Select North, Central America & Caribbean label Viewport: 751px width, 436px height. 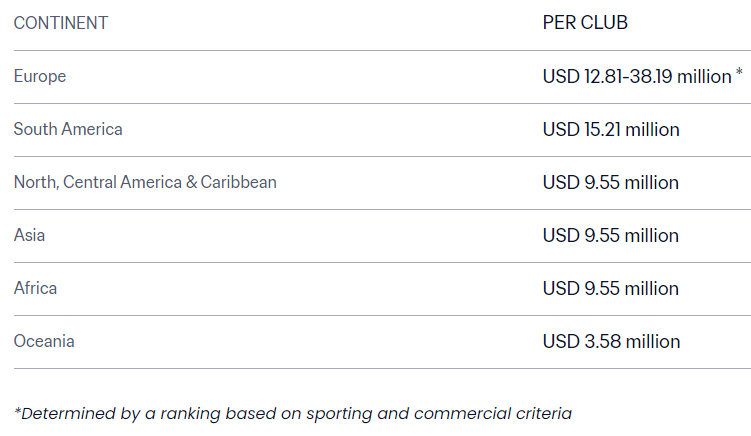click(x=145, y=183)
